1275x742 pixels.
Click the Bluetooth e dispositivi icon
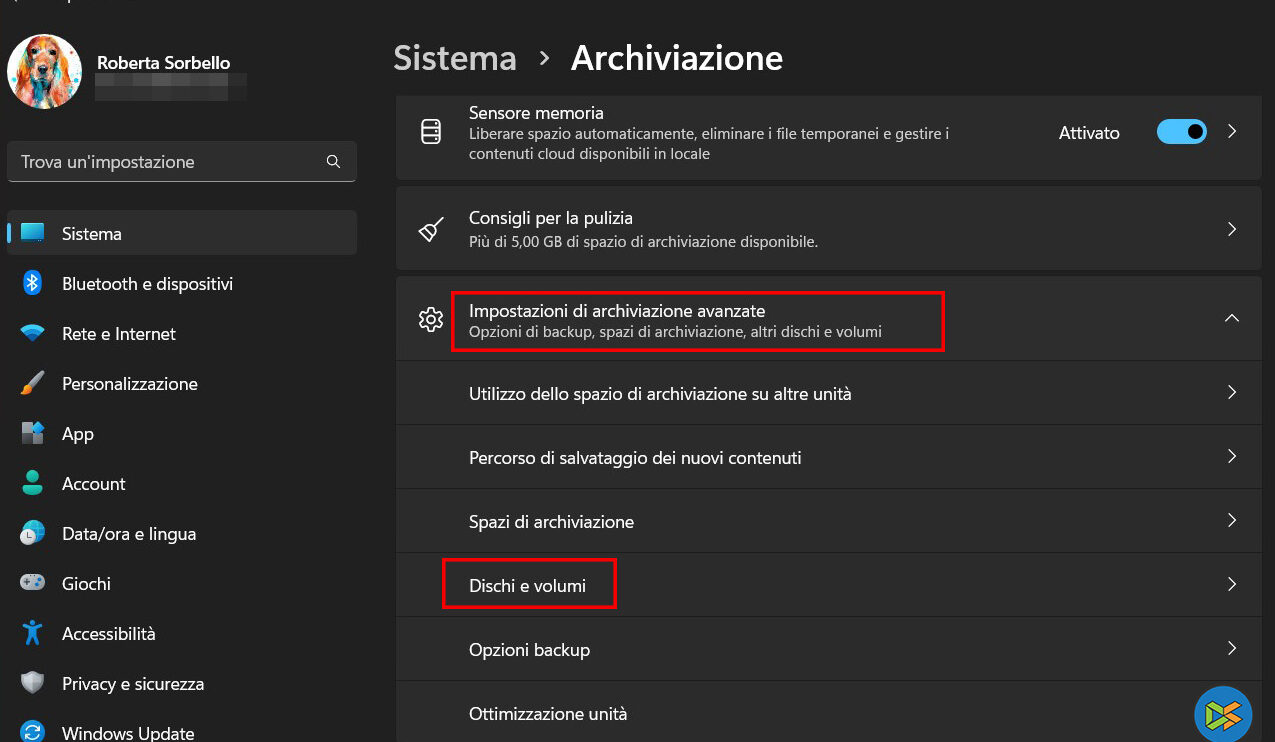point(32,284)
